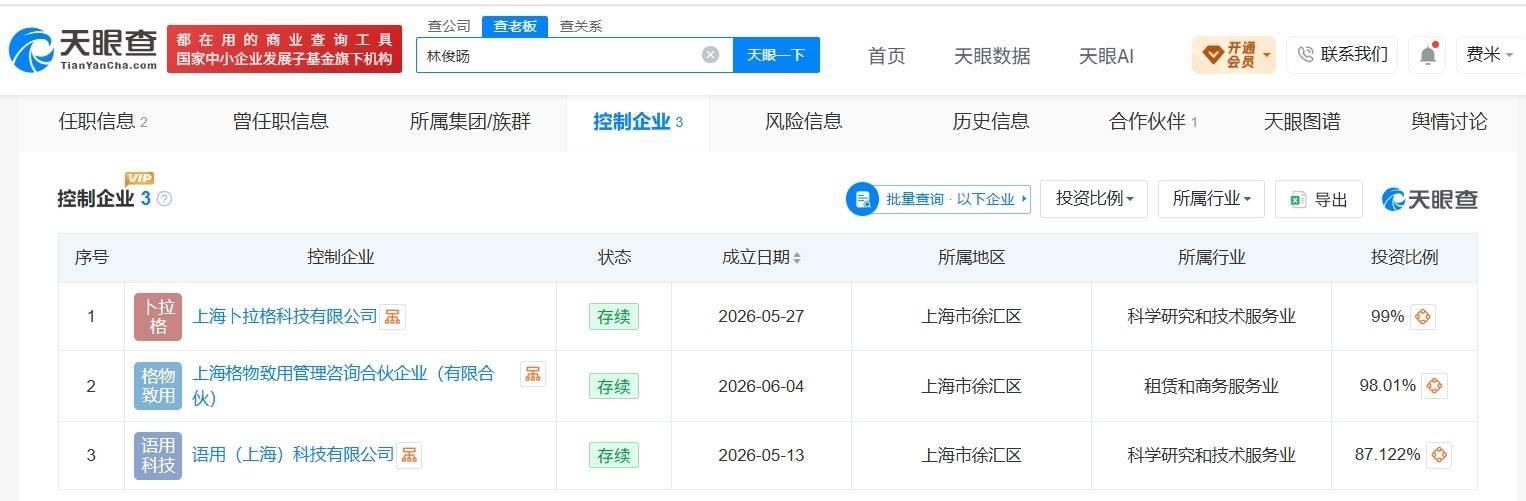This screenshot has width=1526, height=501.
Task: Click the 租赁和商务服务业 industry cell
Action: 1211,386
